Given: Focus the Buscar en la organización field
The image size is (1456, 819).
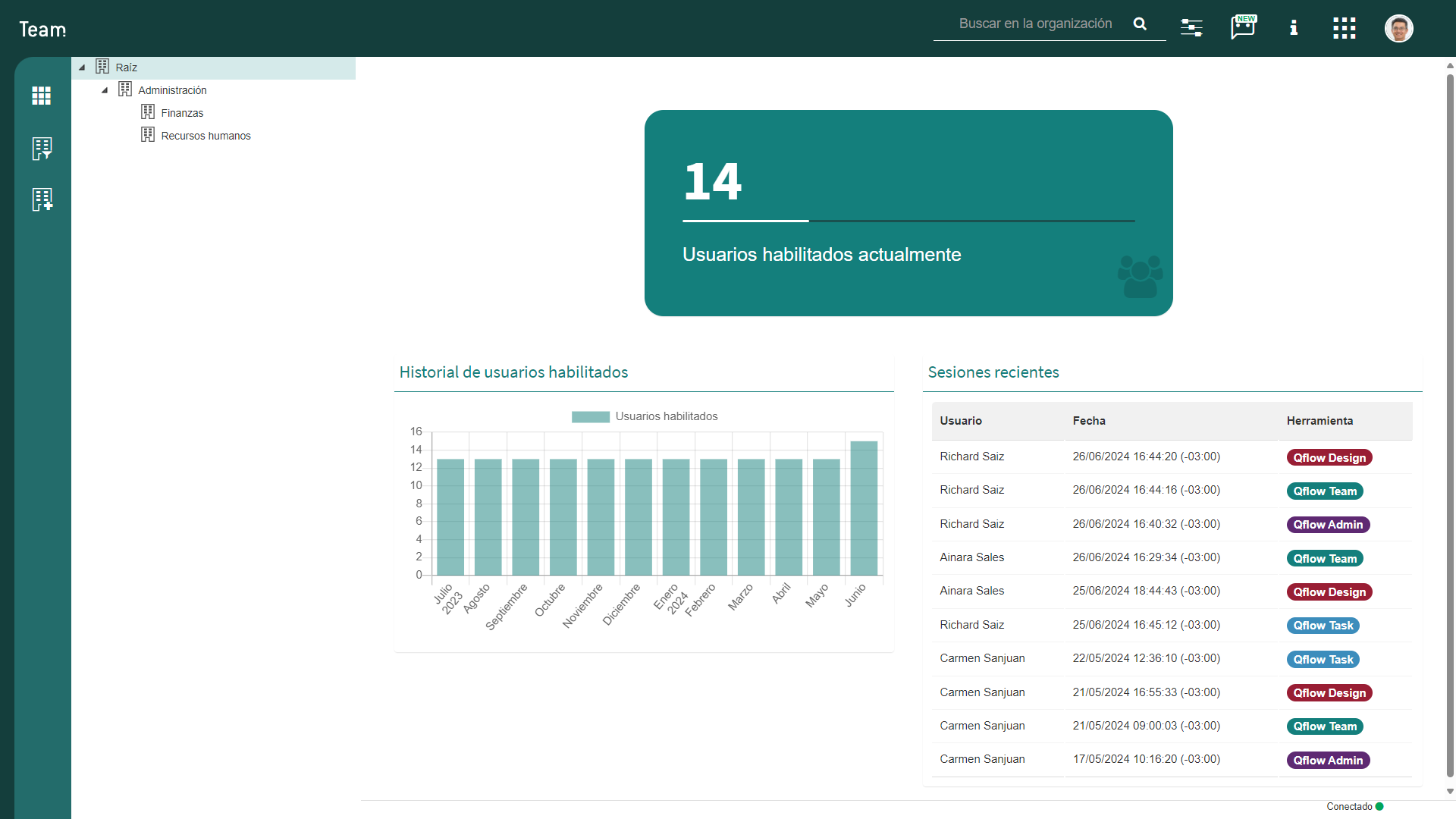Looking at the screenshot, I should 1035,24.
